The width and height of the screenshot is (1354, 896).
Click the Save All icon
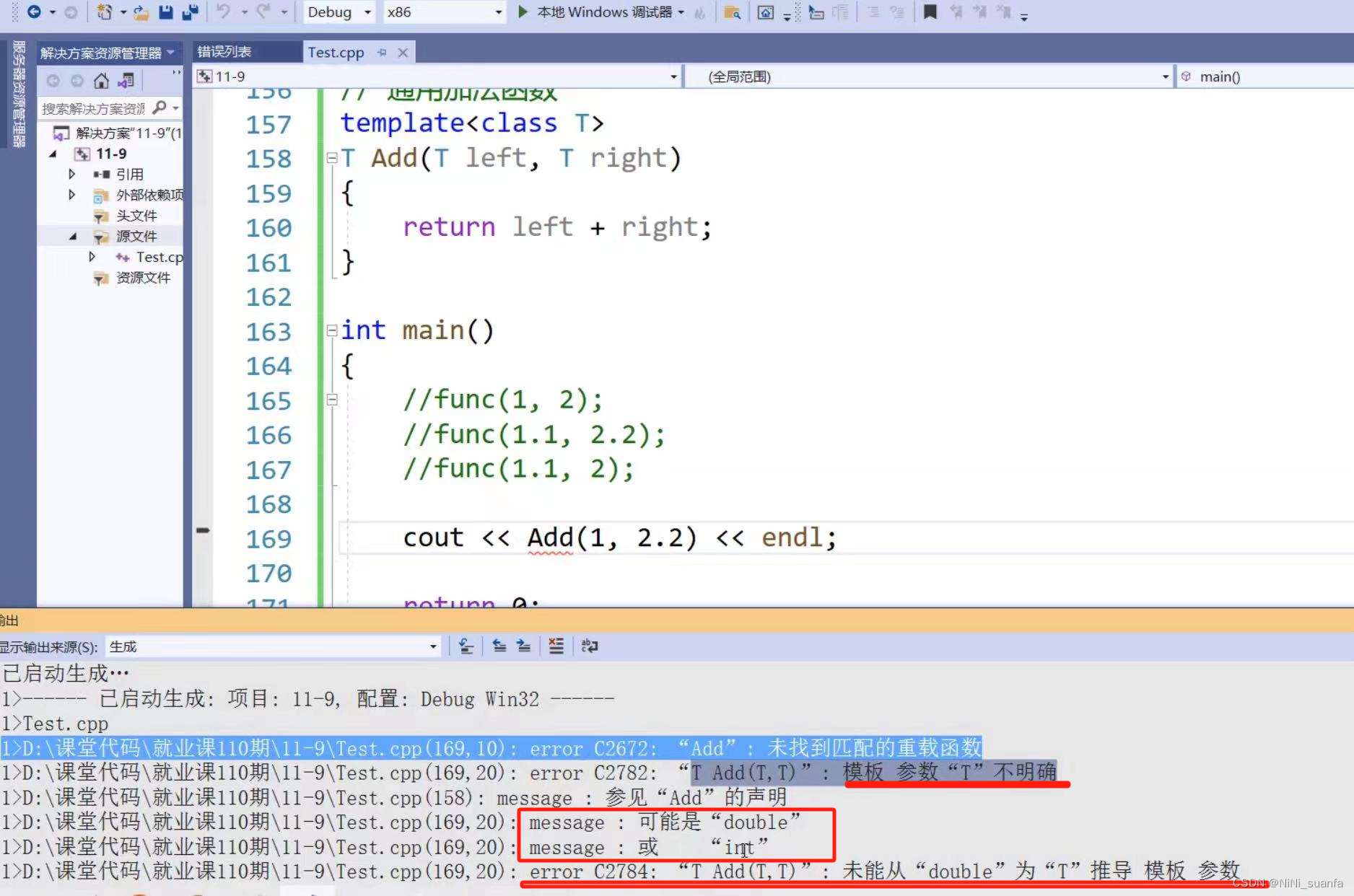[x=191, y=12]
